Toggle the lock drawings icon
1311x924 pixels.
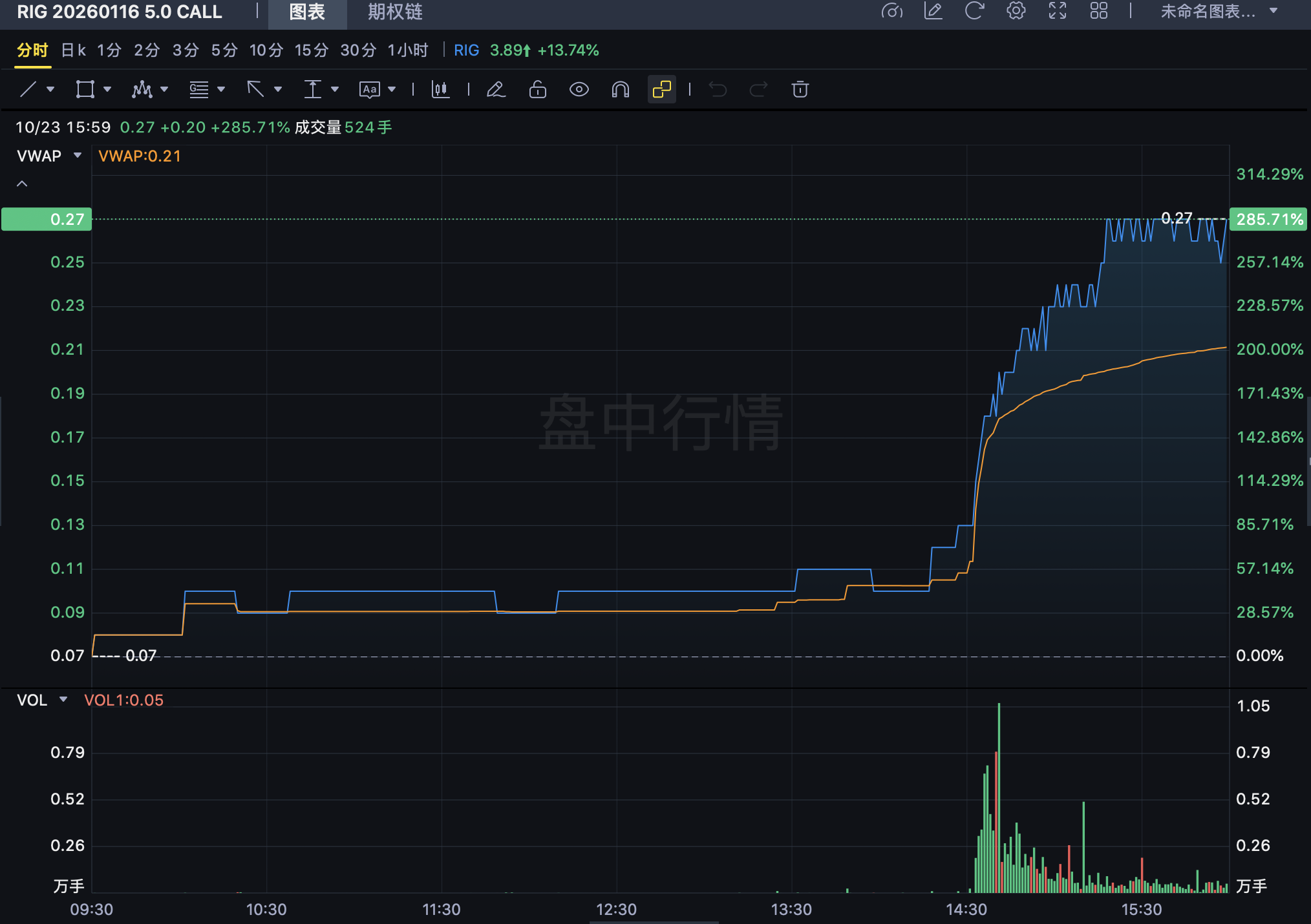pos(537,89)
